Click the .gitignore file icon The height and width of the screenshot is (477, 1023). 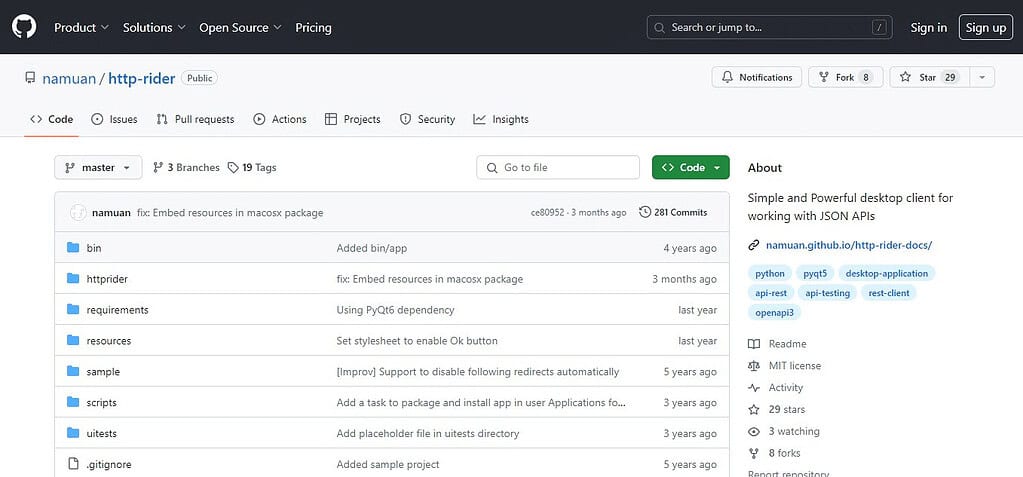(x=73, y=464)
